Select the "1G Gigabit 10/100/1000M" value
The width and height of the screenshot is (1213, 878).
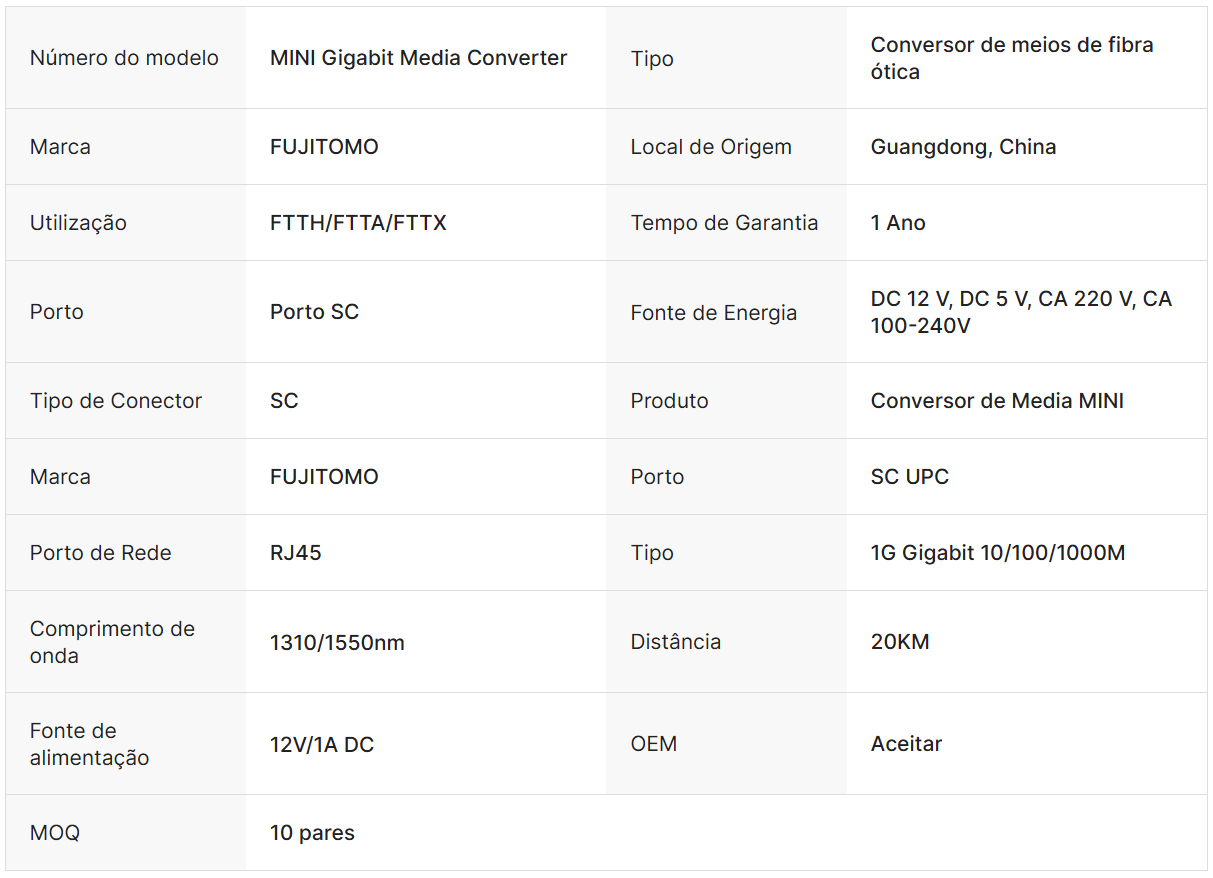(x=997, y=553)
